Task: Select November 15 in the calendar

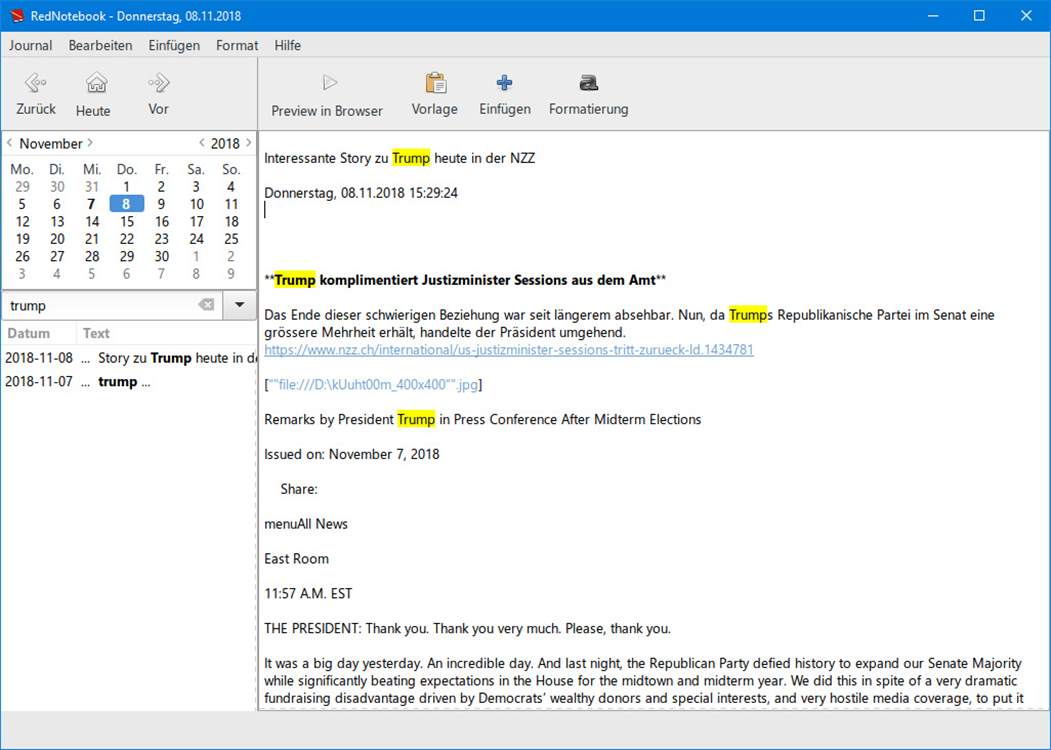Action: [x=127, y=221]
